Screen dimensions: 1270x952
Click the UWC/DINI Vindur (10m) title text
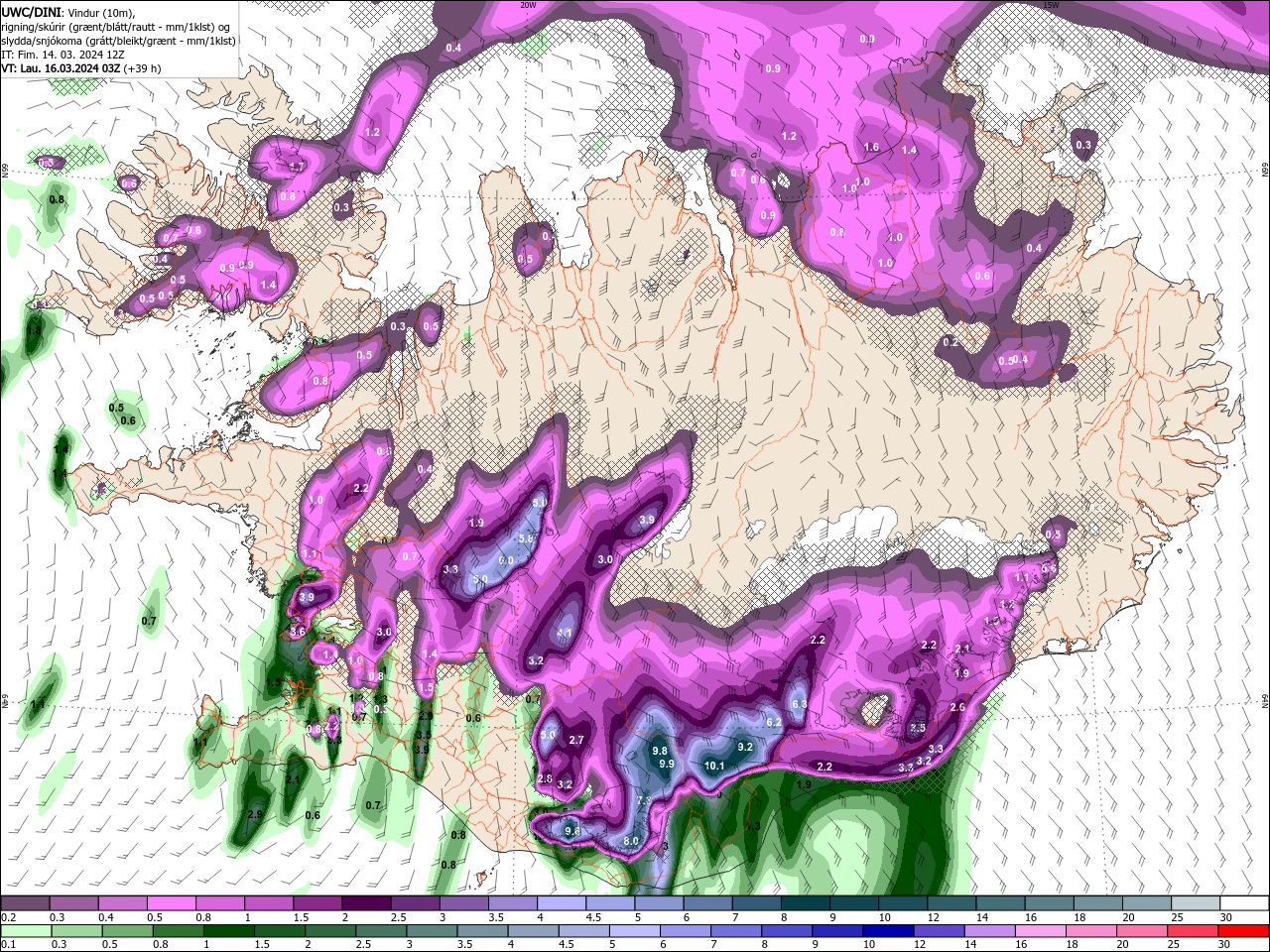pyautogui.click(x=68, y=12)
